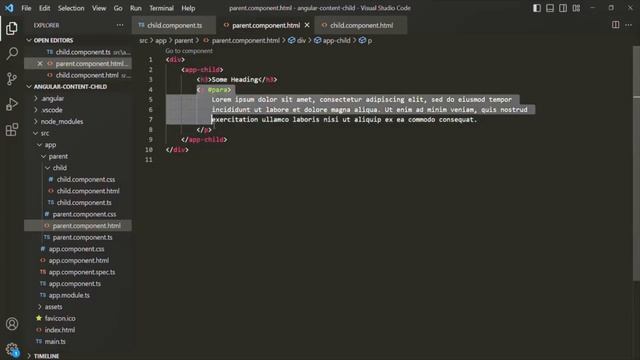Open app.component.html file
Screen dimensions: 640x360
click(x=78, y=260)
